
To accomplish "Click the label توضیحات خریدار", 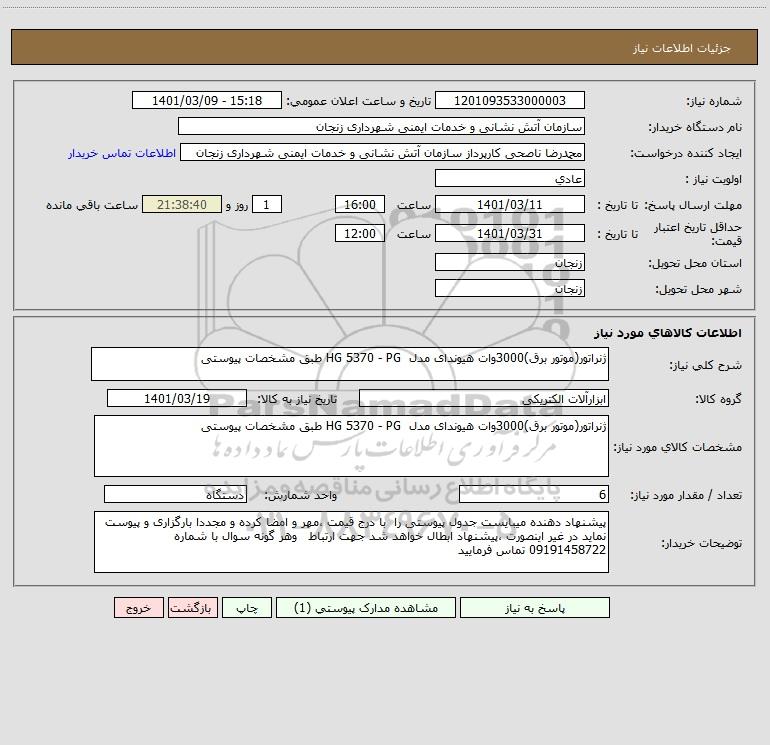I will [701, 544].
